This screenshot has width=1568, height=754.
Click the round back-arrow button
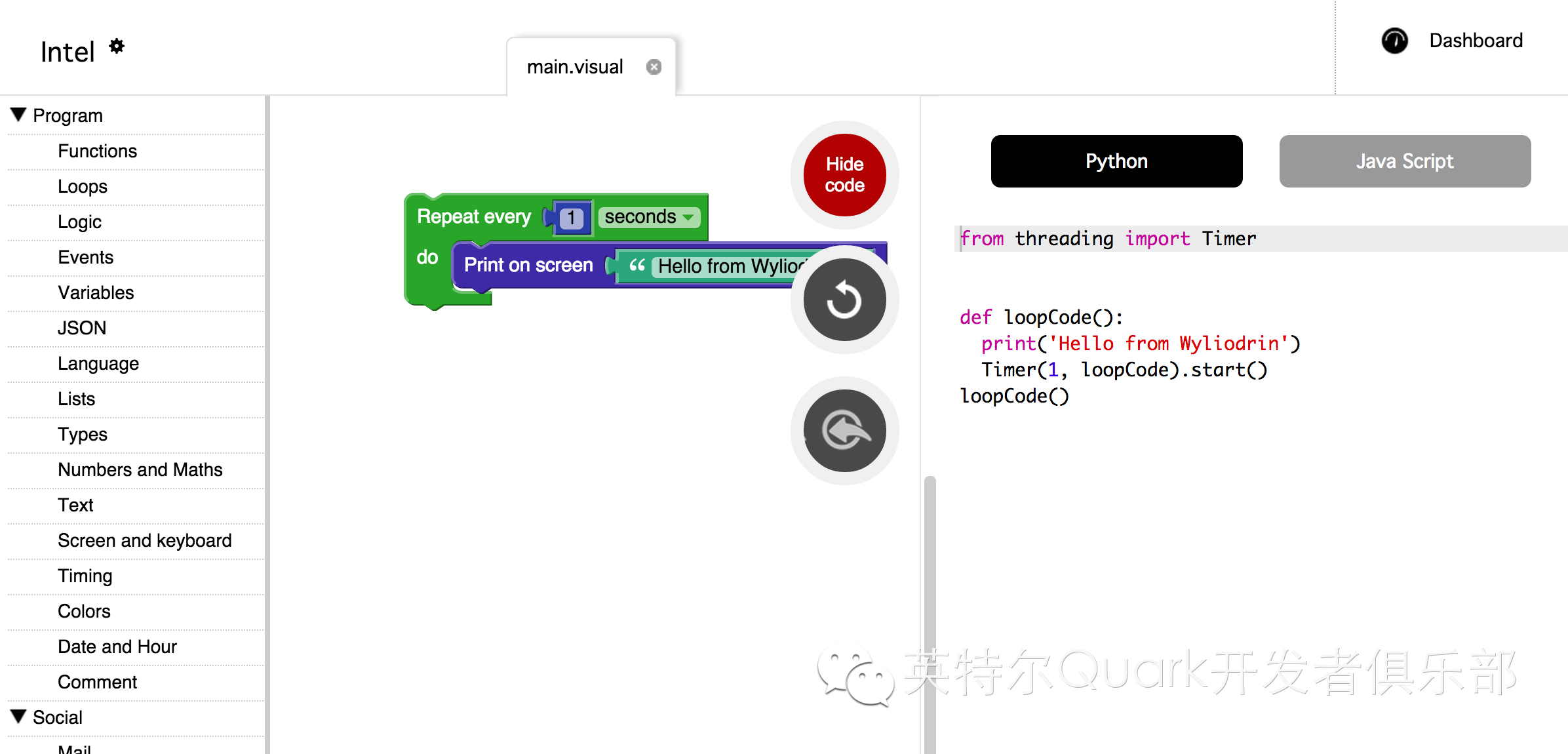coord(844,431)
